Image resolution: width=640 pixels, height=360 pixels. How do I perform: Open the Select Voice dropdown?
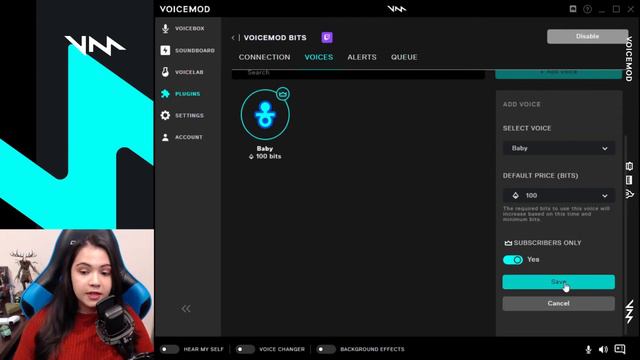click(x=558, y=148)
